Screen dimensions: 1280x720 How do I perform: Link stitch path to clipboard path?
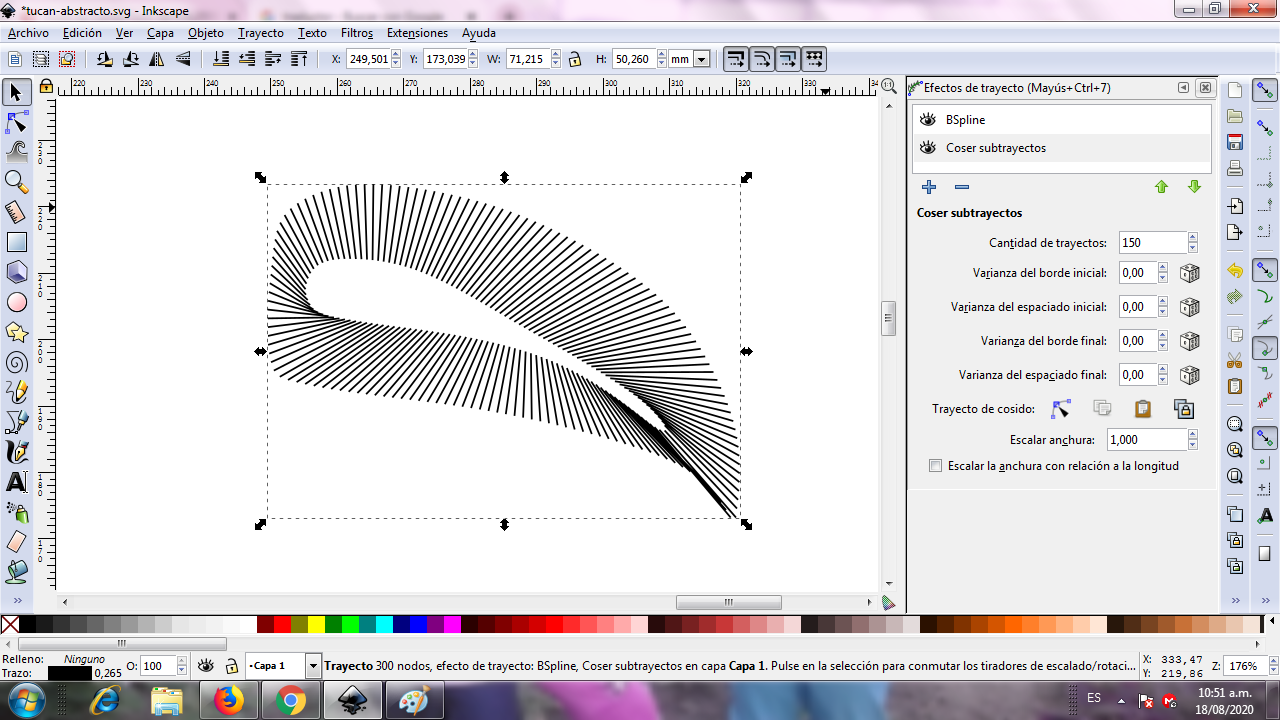click(x=1184, y=408)
